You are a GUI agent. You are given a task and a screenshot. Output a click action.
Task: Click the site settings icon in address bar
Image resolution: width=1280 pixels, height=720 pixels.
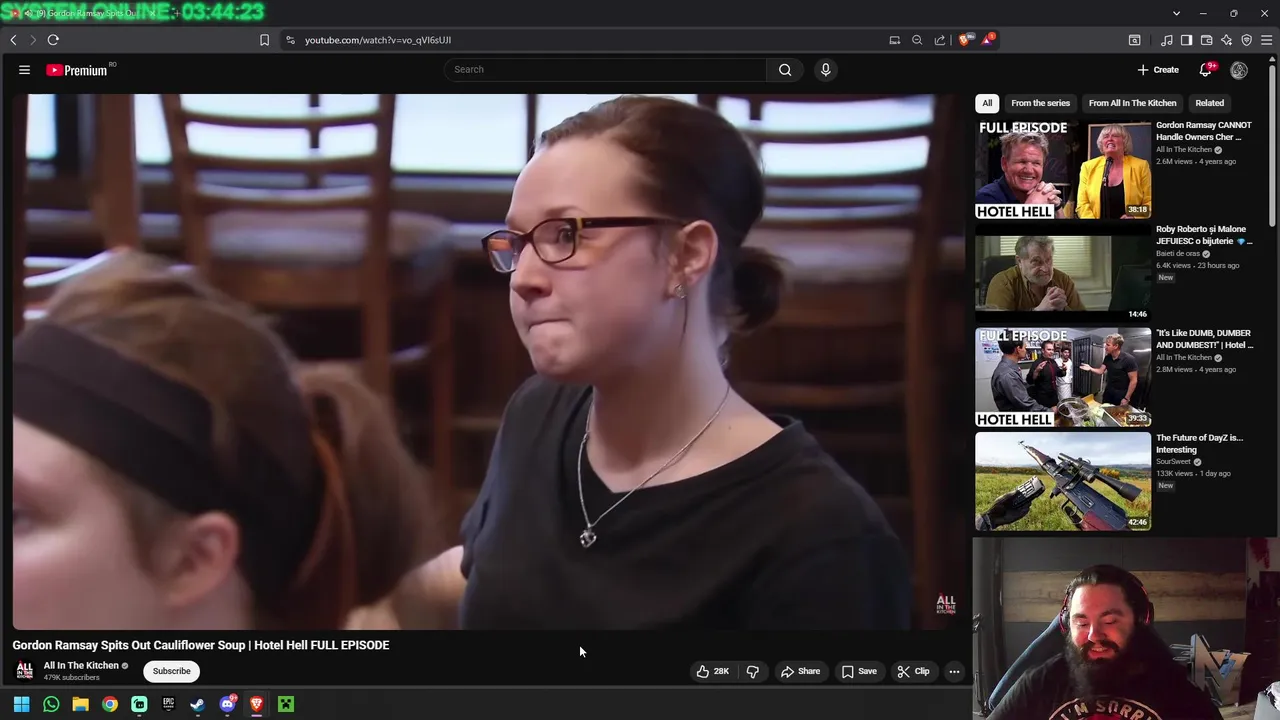click(x=290, y=40)
